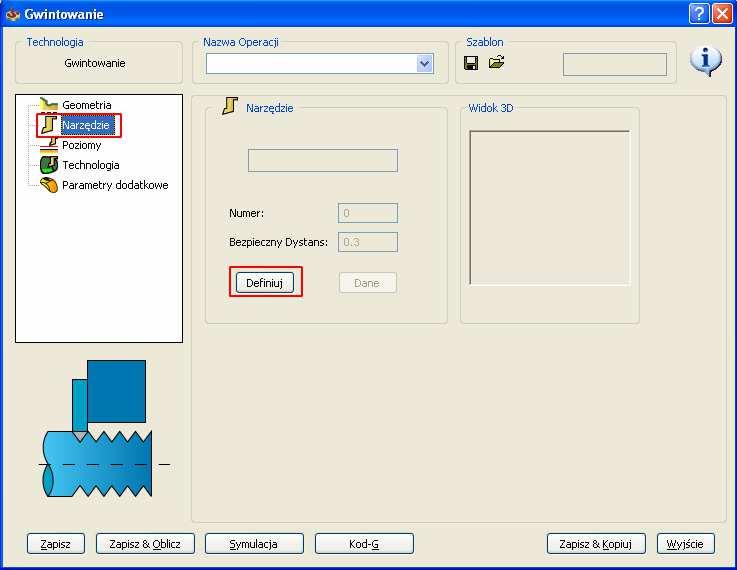The image size is (737, 570).
Task: Select Narzędzie in the operation tree
Action: click(x=87, y=125)
